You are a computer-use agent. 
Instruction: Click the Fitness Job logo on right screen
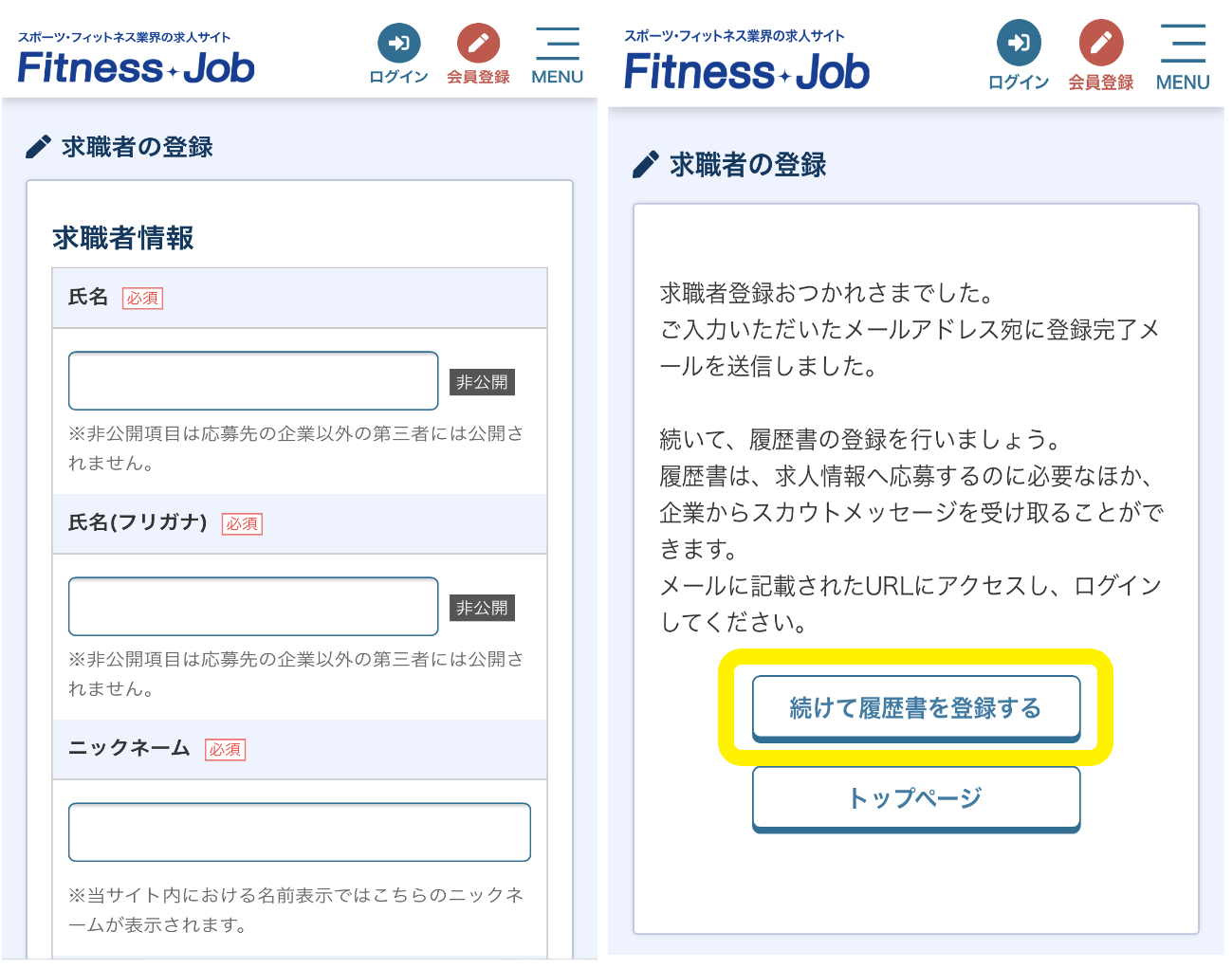[746, 72]
